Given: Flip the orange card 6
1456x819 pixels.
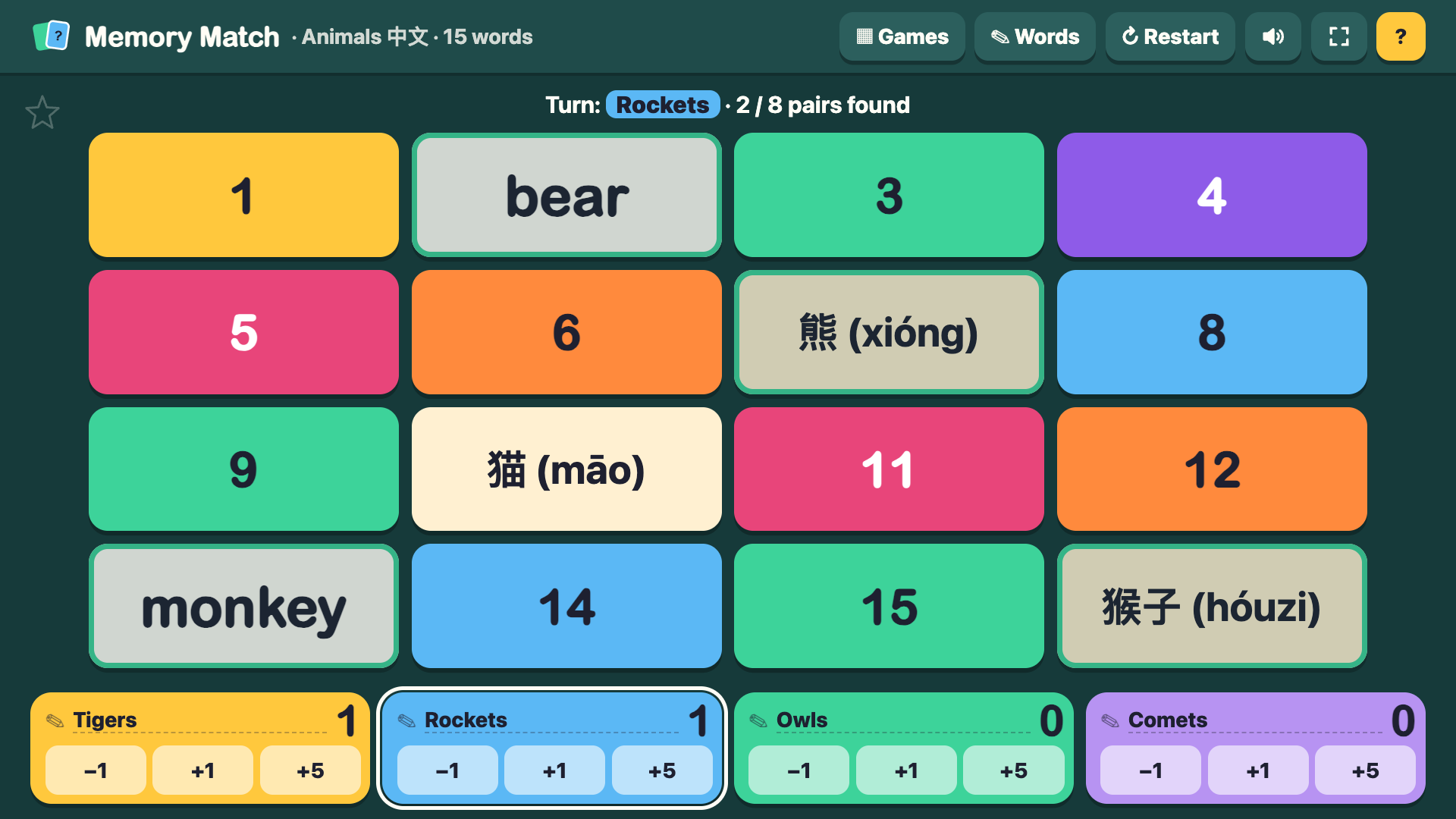Looking at the screenshot, I should (x=566, y=332).
